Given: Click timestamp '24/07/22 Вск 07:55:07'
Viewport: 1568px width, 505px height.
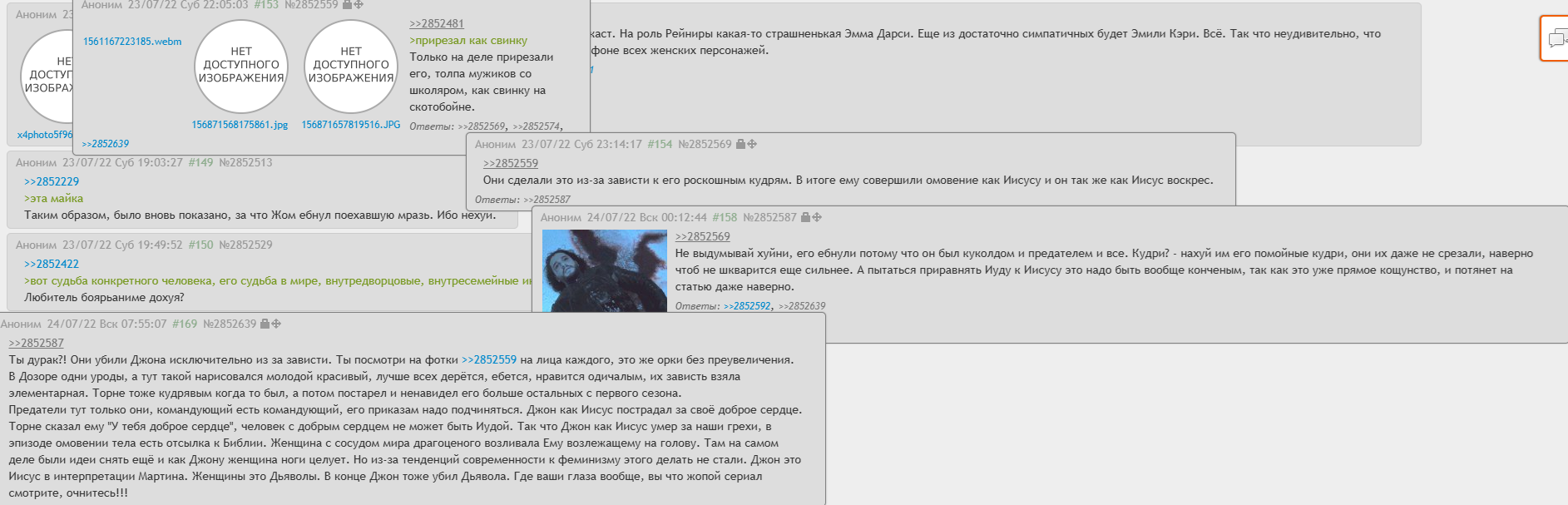Looking at the screenshot, I should click(x=106, y=324).
